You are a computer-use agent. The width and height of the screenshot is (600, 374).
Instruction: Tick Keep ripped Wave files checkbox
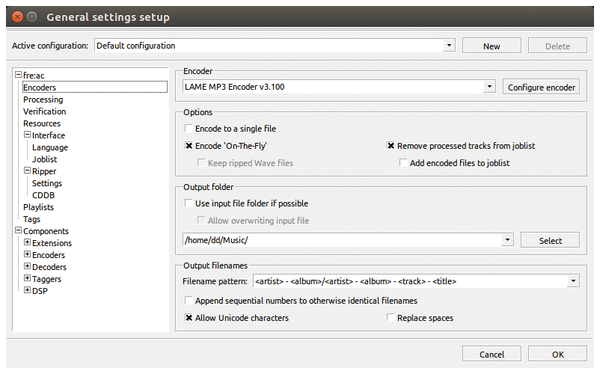tap(201, 163)
